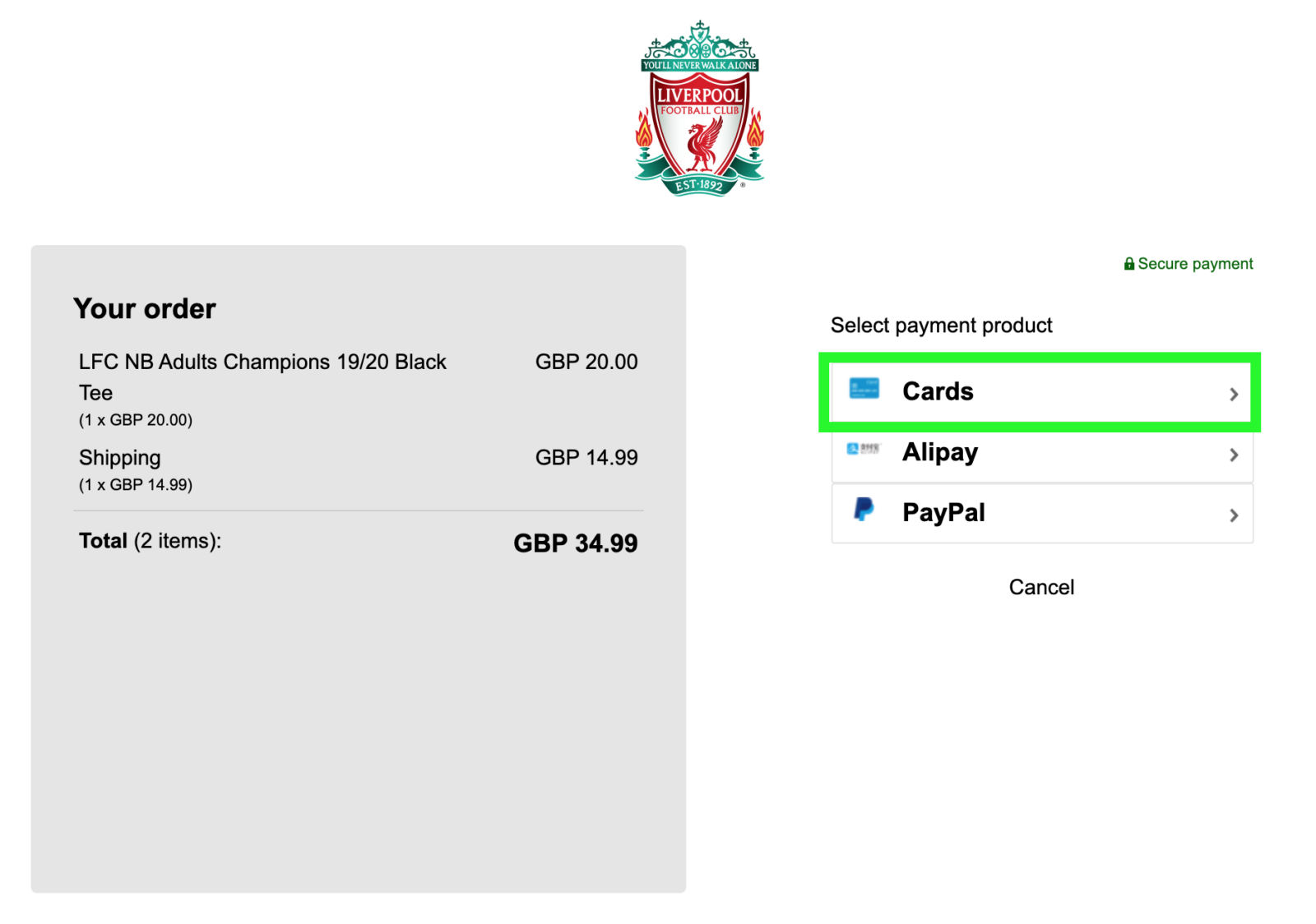This screenshot has width=1316, height=924.
Task: Click the LFC NB Adults Champions Tee item
Action: point(262,377)
